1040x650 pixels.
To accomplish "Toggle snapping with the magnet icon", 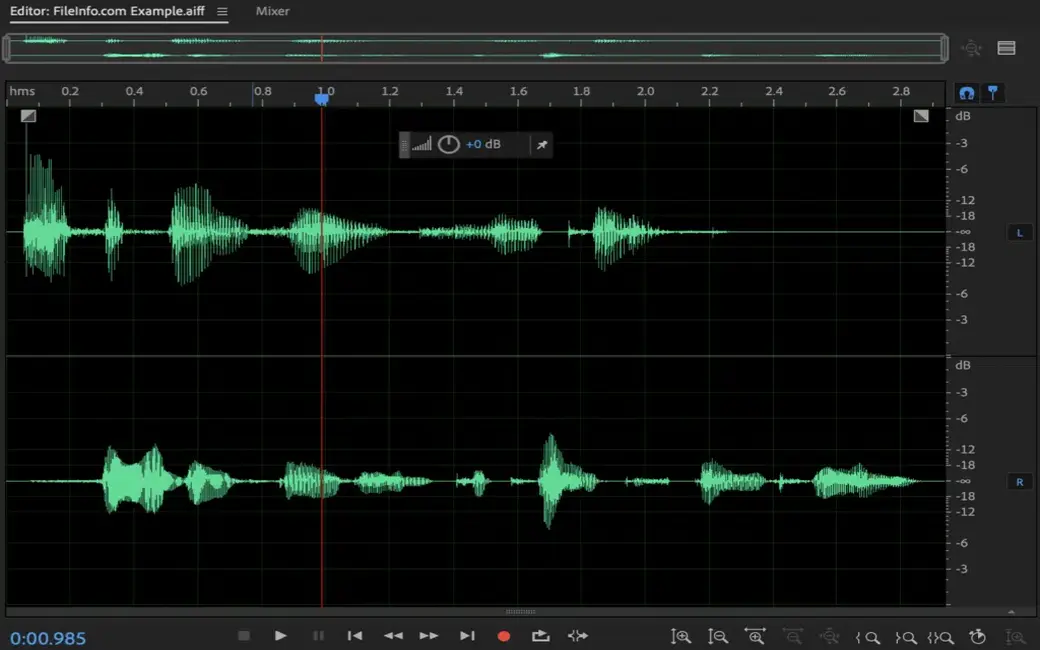I will [966, 93].
